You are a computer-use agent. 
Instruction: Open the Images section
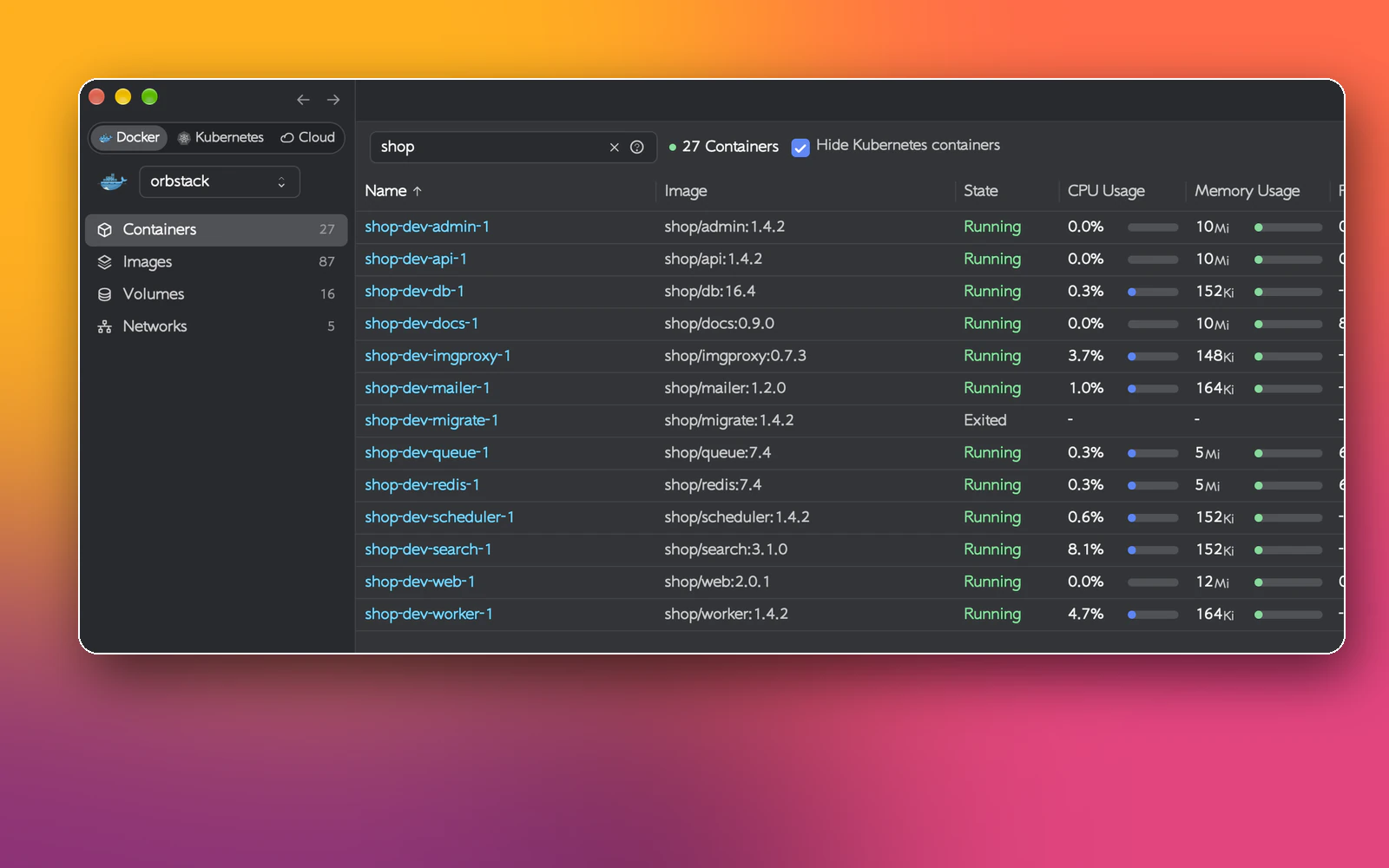216,262
